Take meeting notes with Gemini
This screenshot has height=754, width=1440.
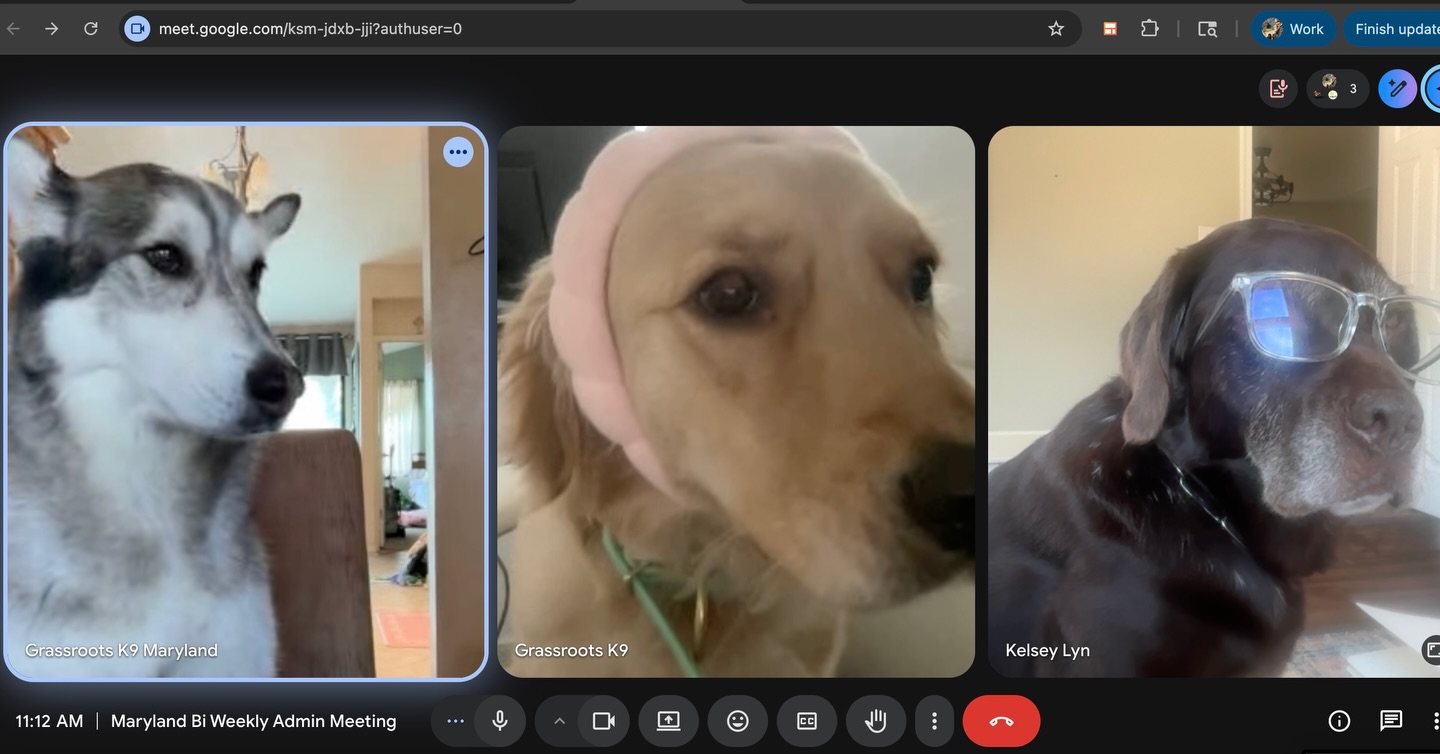1277,88
